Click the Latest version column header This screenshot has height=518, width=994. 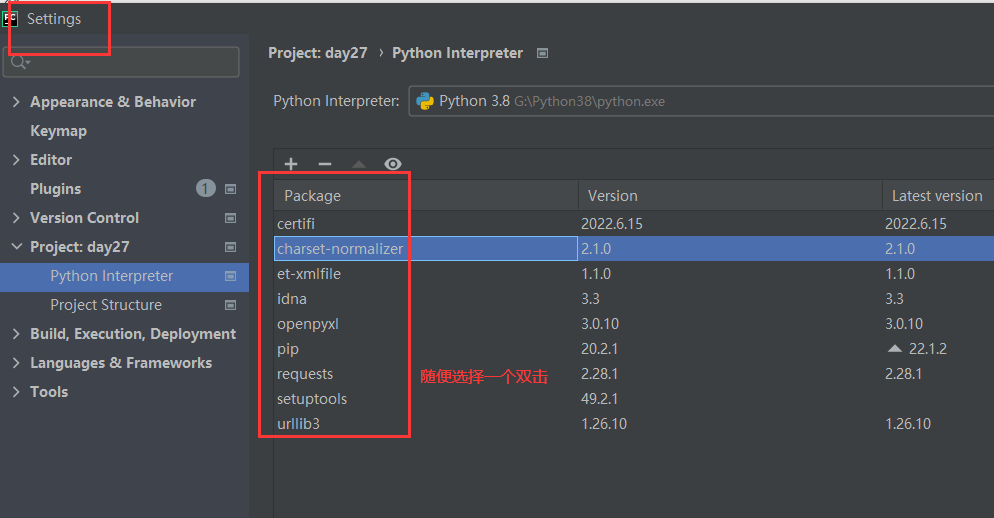click(937, 196)
